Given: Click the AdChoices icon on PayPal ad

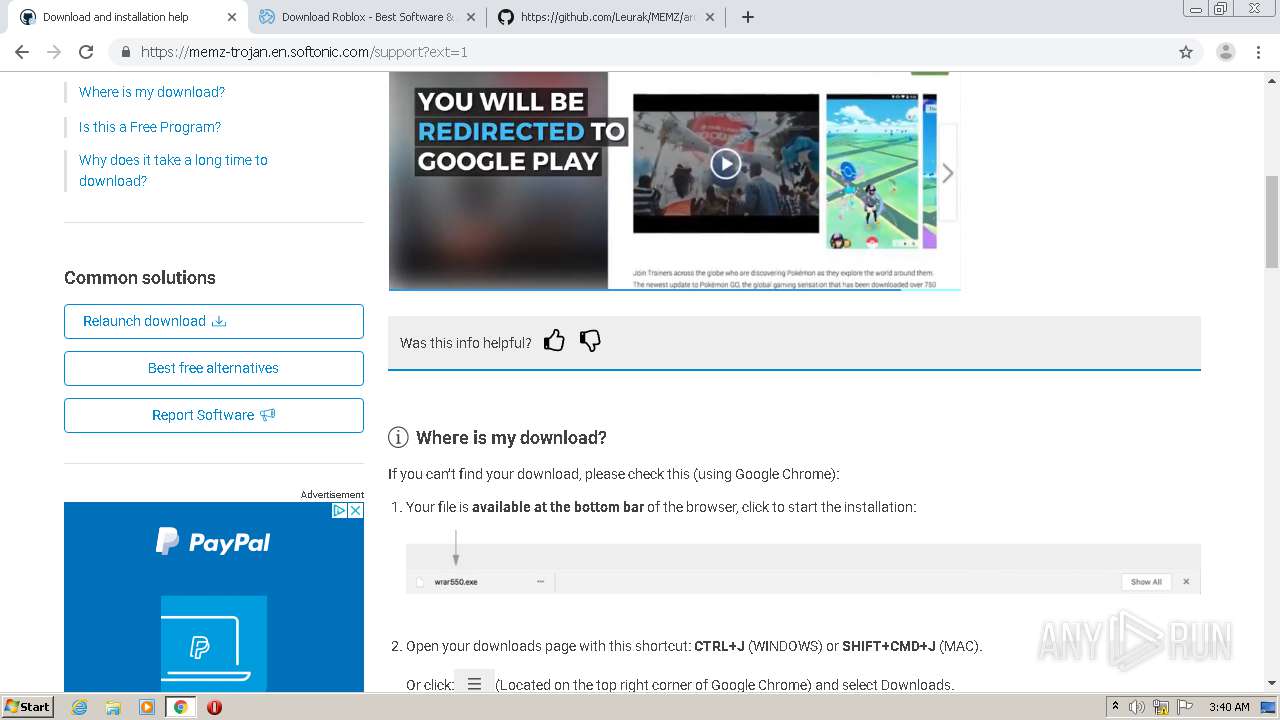Looking at the screenshot, I should pos(339,510).
